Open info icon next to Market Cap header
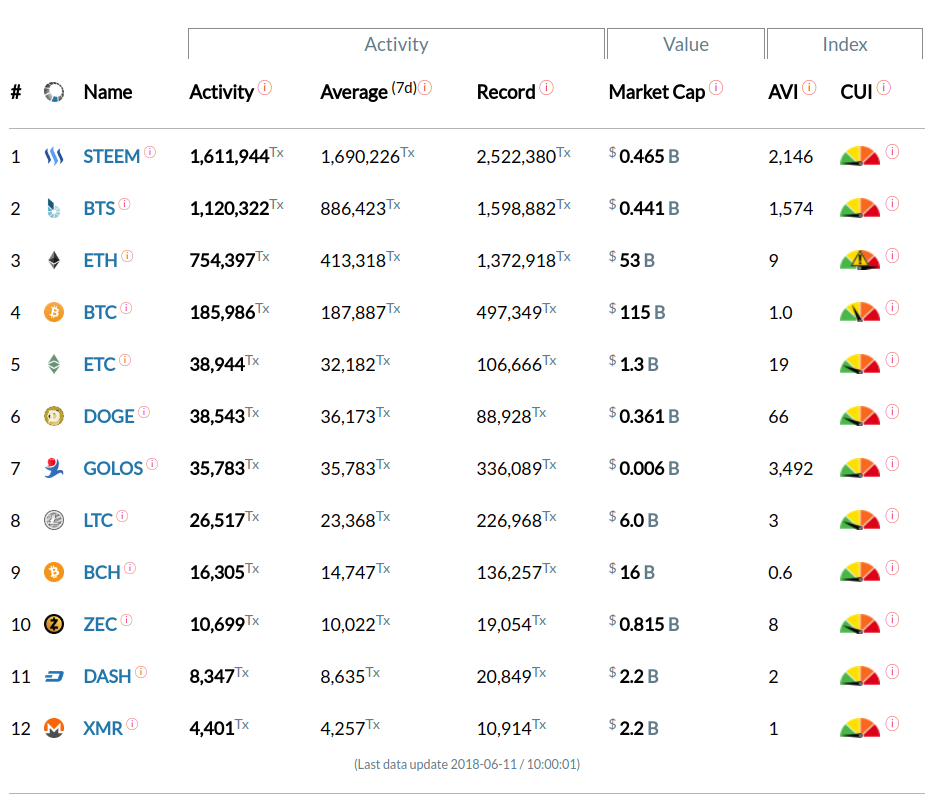 716,88
